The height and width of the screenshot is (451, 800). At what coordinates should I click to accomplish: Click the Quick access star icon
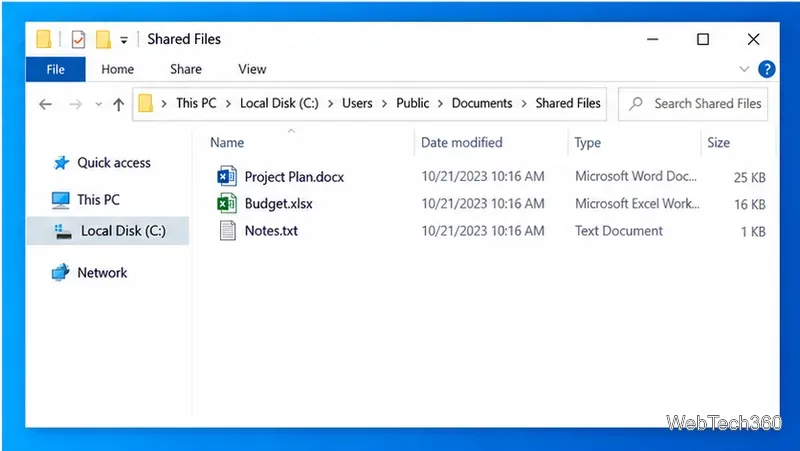point(61,163)
